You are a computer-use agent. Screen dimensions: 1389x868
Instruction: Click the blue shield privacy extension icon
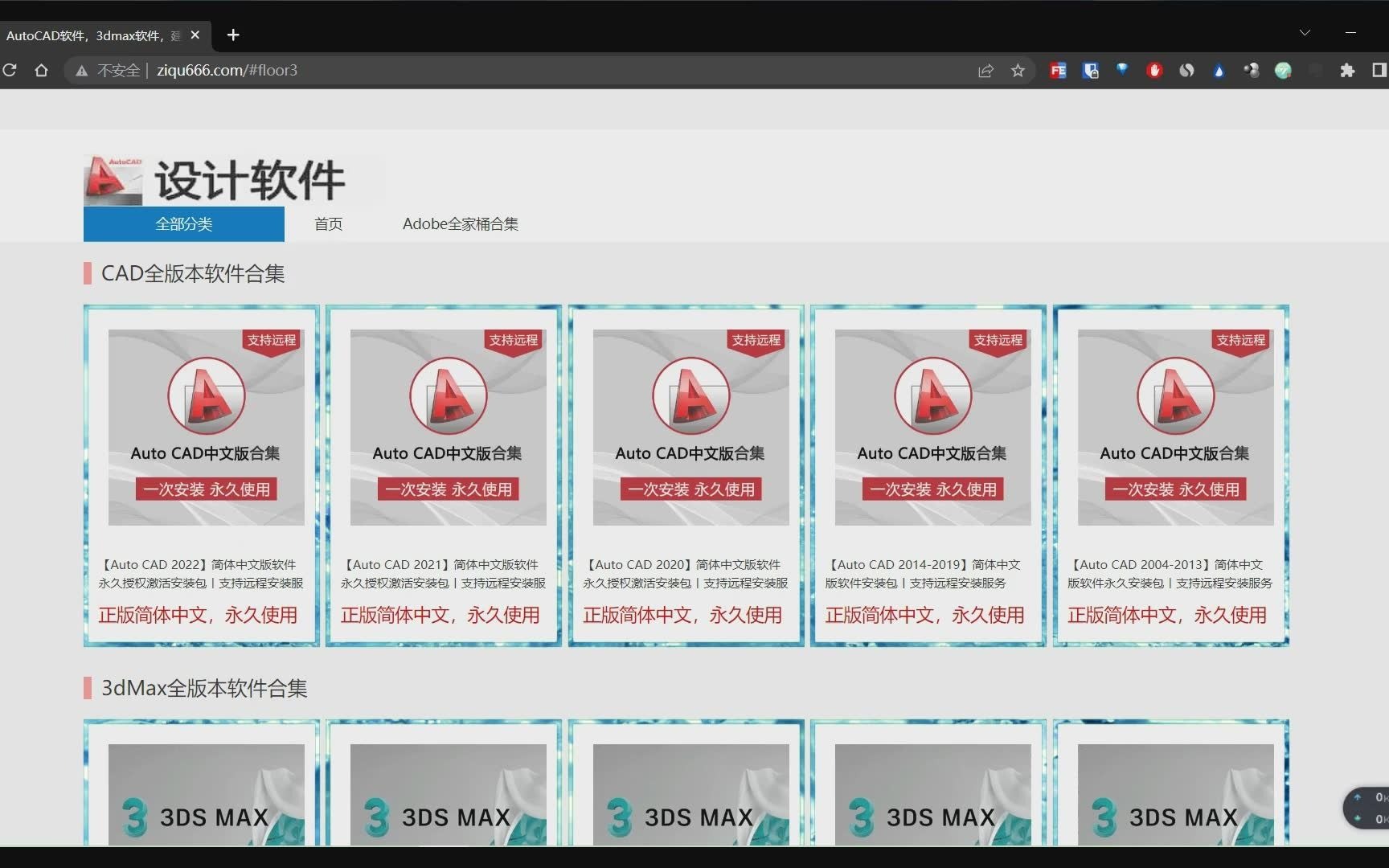[x=1090, y=71]
